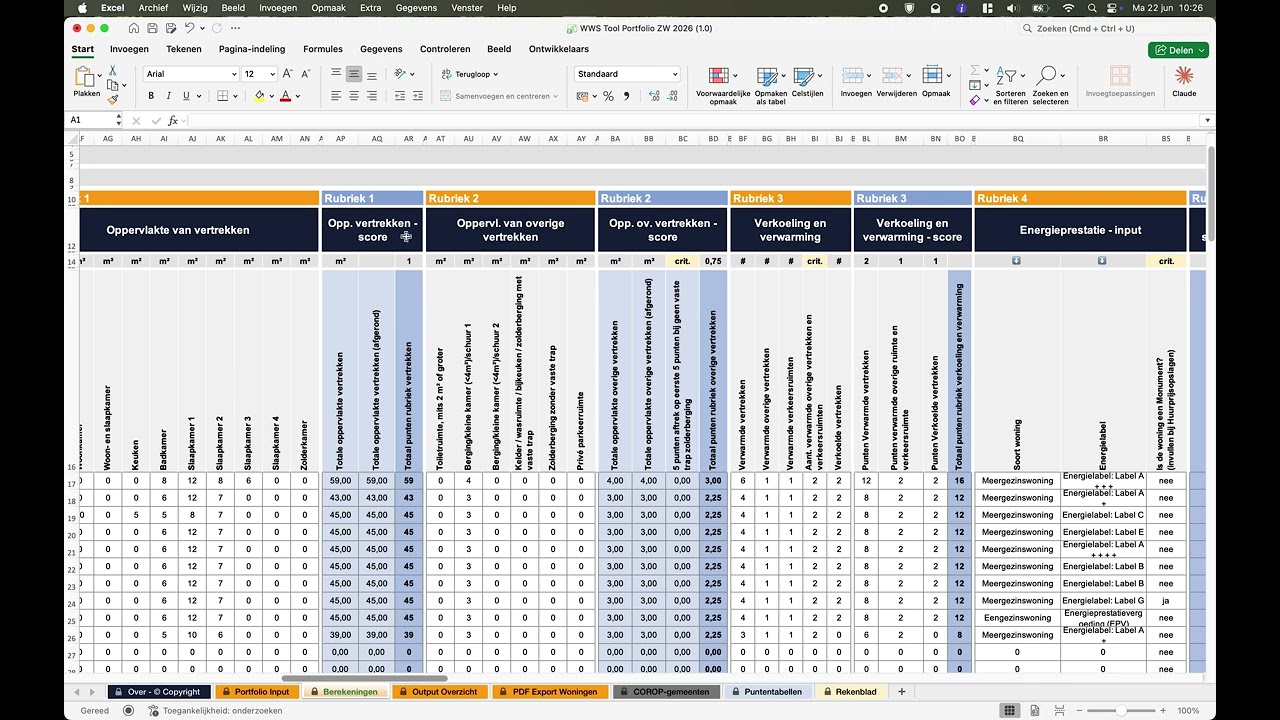Click the Zoeken search field in title bar
The image size is (1280, 720).
click(1112, 28)
